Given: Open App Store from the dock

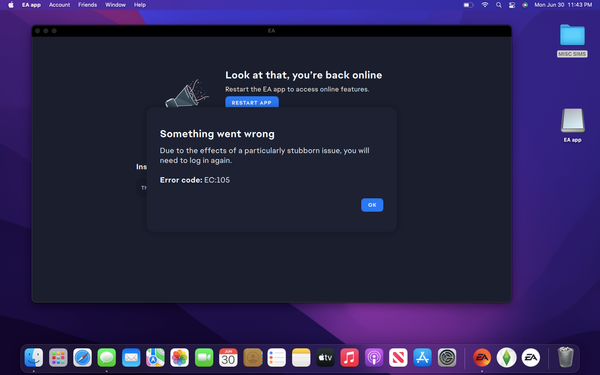Looking at the screenshot, I should (422, 357).
